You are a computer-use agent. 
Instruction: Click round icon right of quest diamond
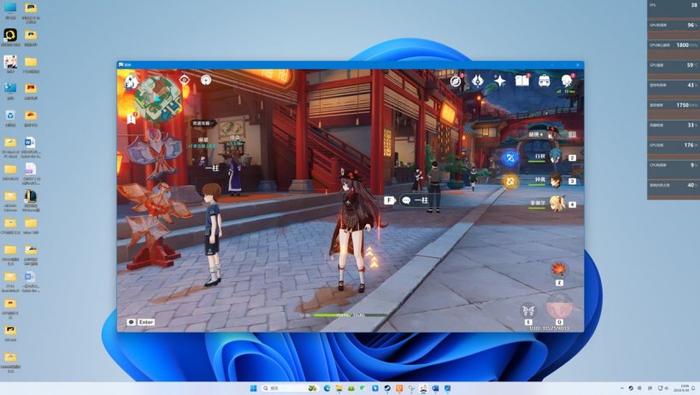point(206,80)
